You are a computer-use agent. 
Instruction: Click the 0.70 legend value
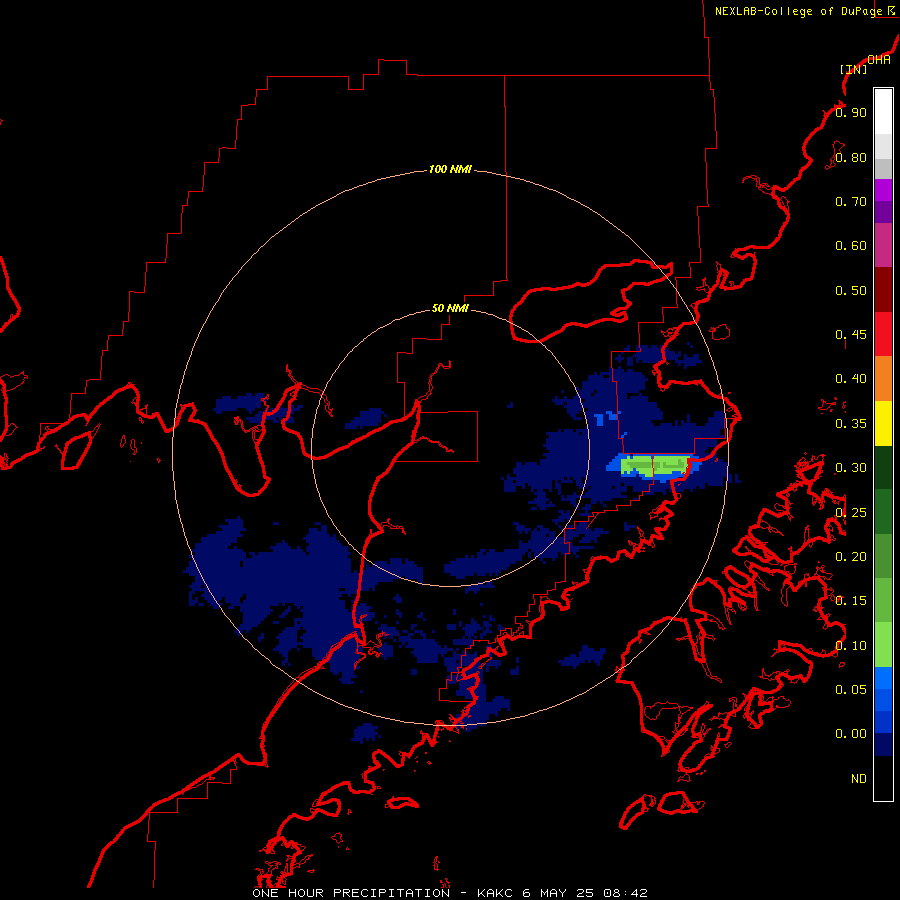(x=851, y=201)
